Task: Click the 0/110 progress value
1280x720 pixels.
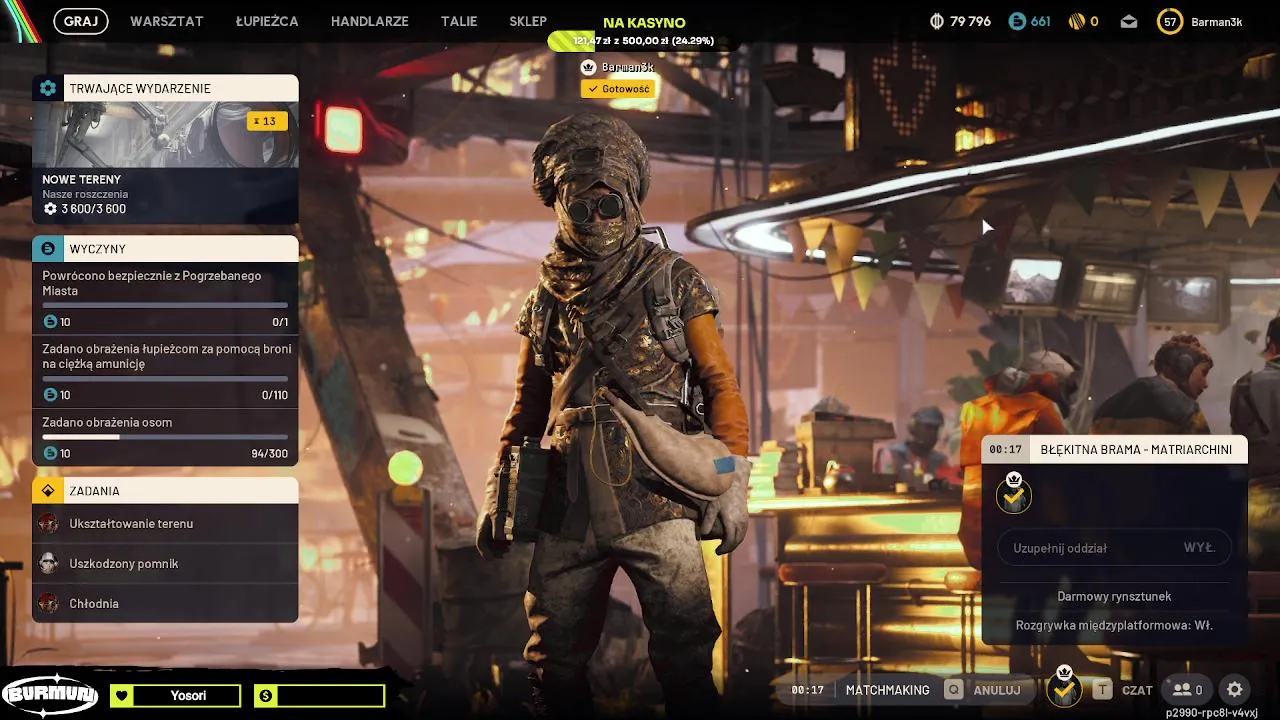Action: pos(274,395)
